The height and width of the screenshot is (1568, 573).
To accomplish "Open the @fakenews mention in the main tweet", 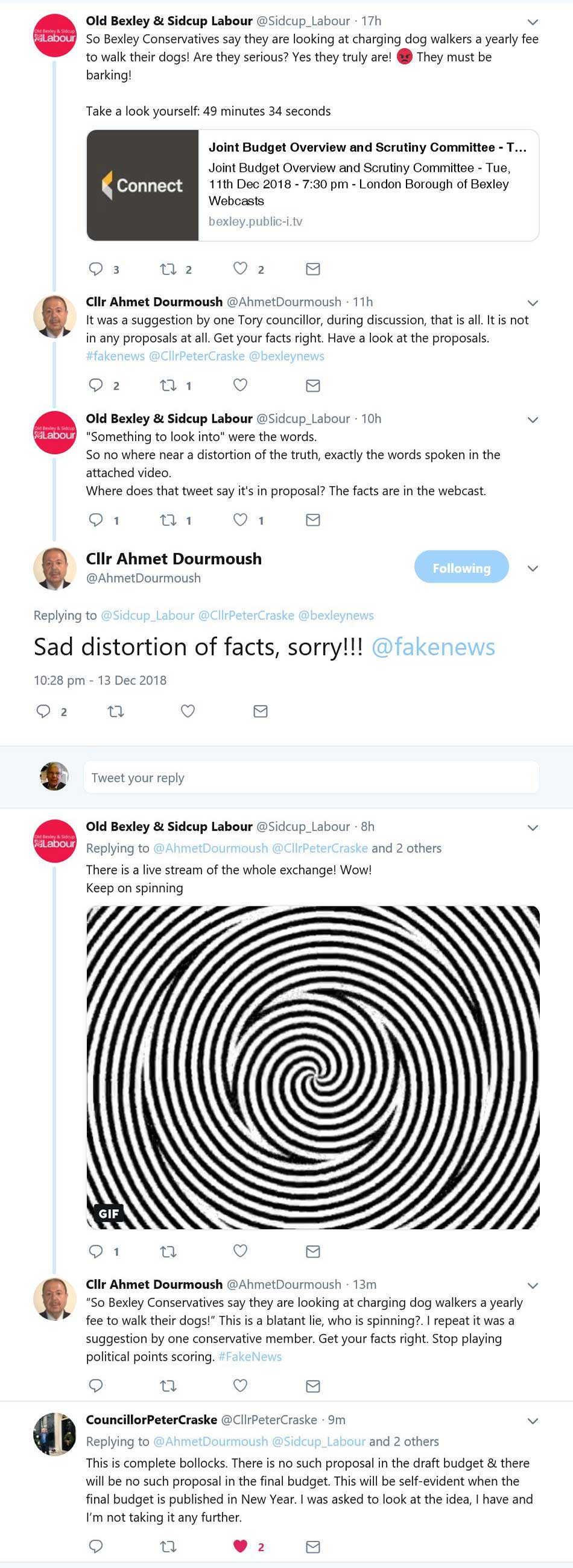I will (433, 646).
